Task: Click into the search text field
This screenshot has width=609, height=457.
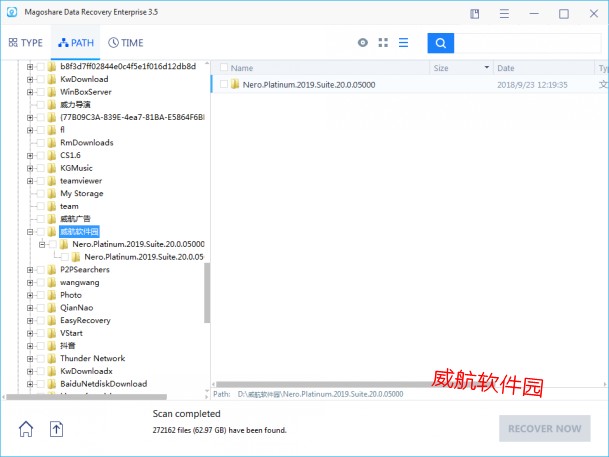Action: coord(527,43)
